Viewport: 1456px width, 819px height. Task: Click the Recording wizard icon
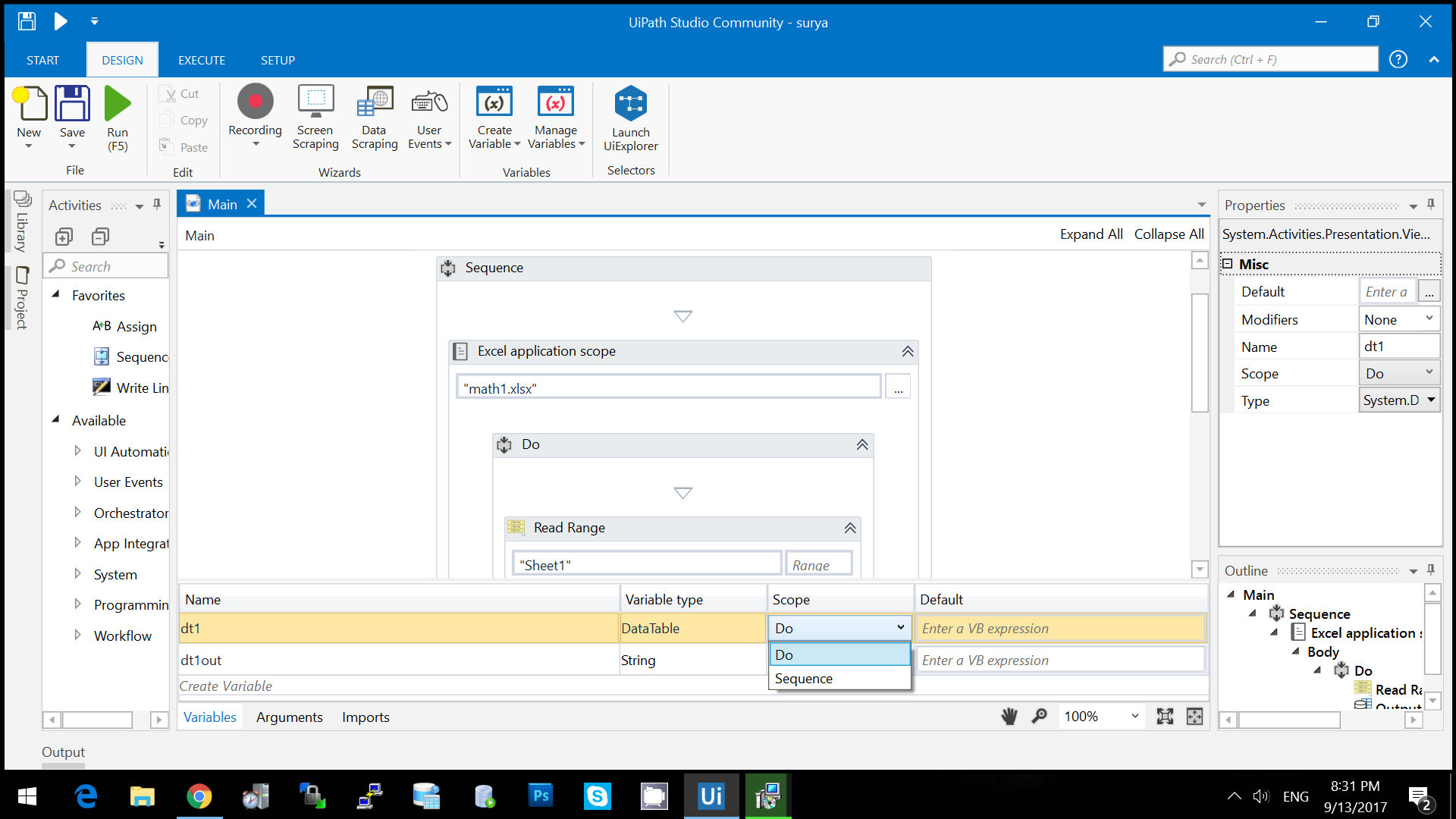tap(255, 102)
